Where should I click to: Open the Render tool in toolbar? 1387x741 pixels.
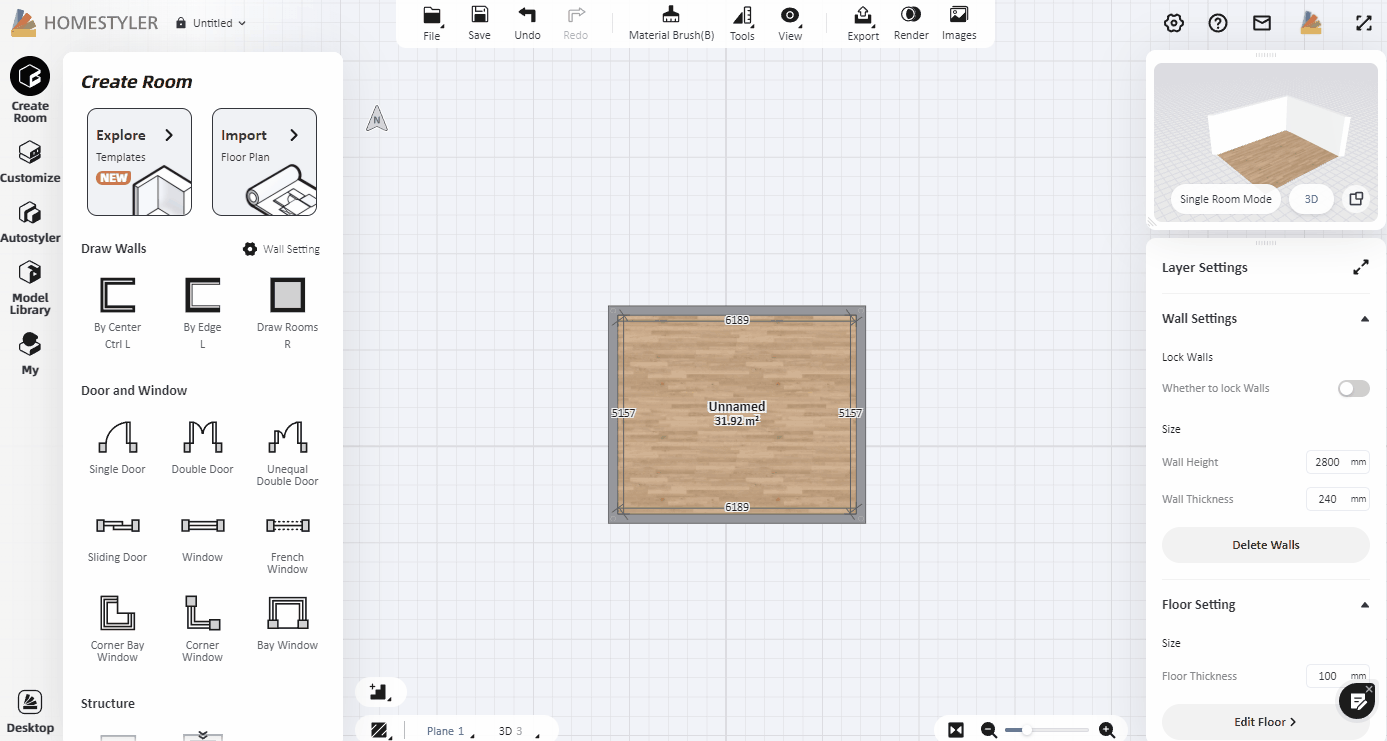point(911,22)
